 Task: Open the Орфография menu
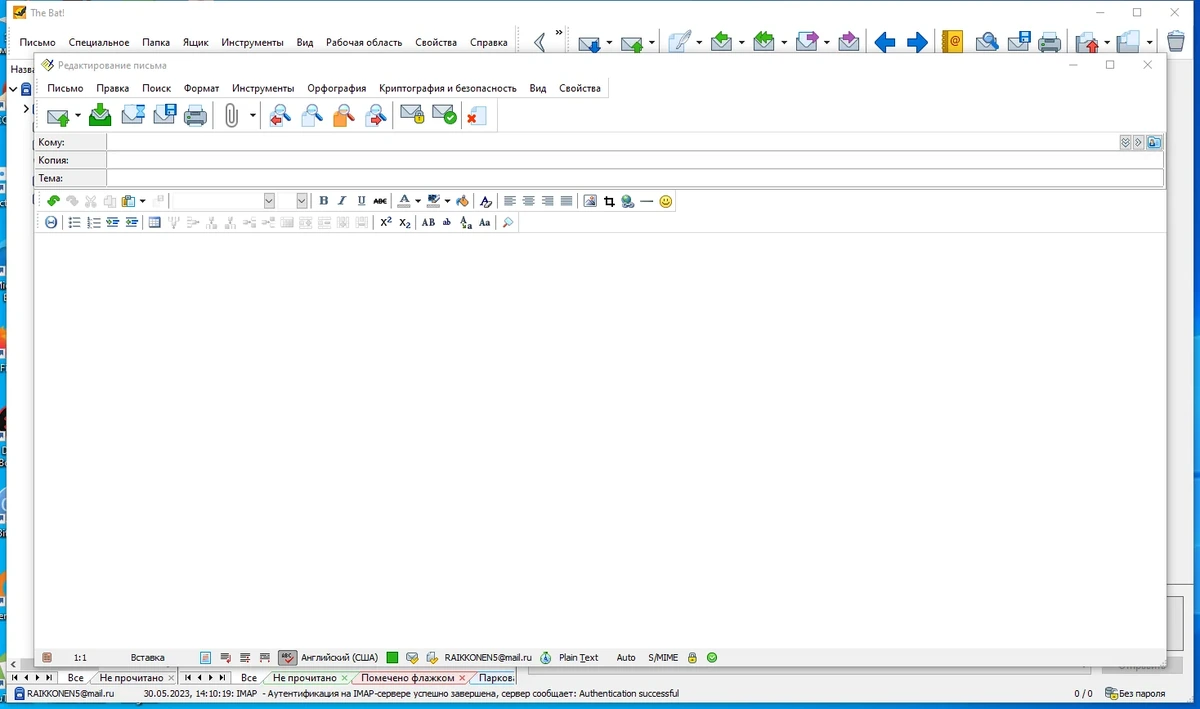click(x=337, y=88)
